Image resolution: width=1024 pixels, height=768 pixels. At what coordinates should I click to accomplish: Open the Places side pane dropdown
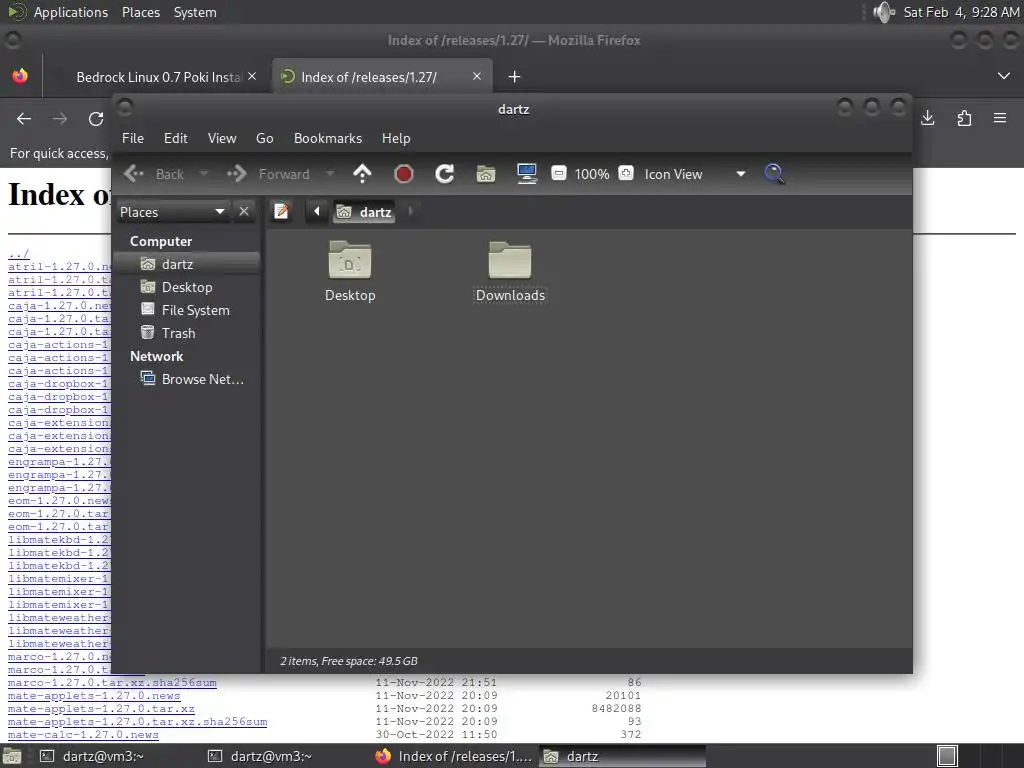point(172,212)
